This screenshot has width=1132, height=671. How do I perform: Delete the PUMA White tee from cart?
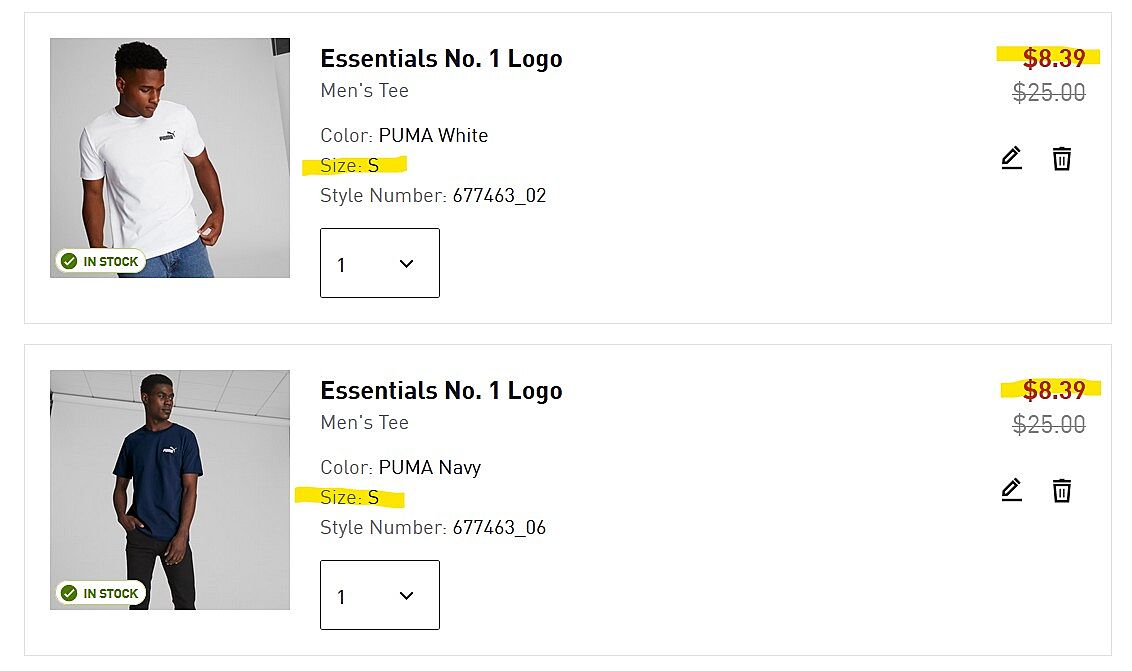(x=1062, y=158)
